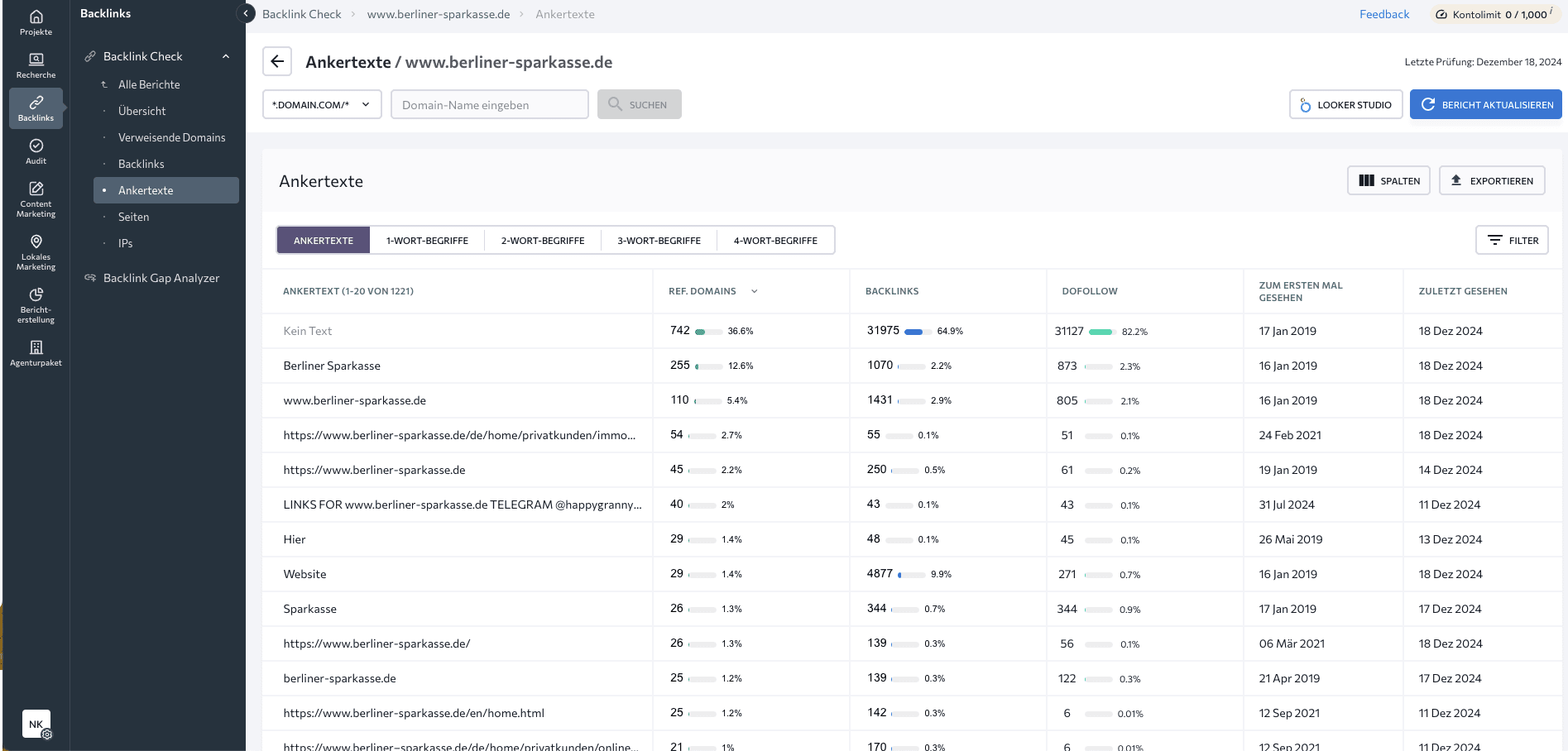
Task: Open the Spalten columns button
Action: 1388,180
